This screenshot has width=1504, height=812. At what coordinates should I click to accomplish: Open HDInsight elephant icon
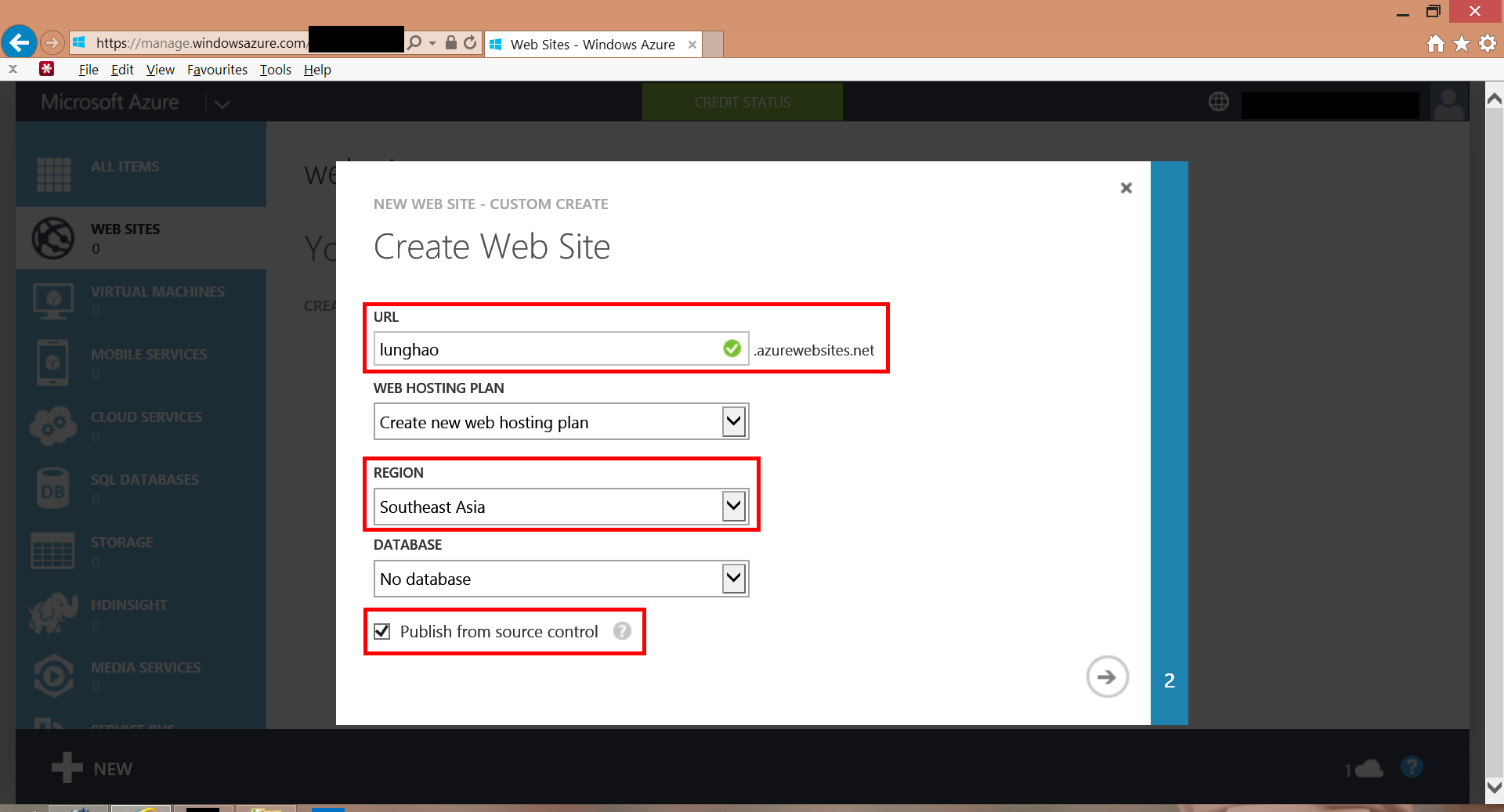tap(53, 612)
